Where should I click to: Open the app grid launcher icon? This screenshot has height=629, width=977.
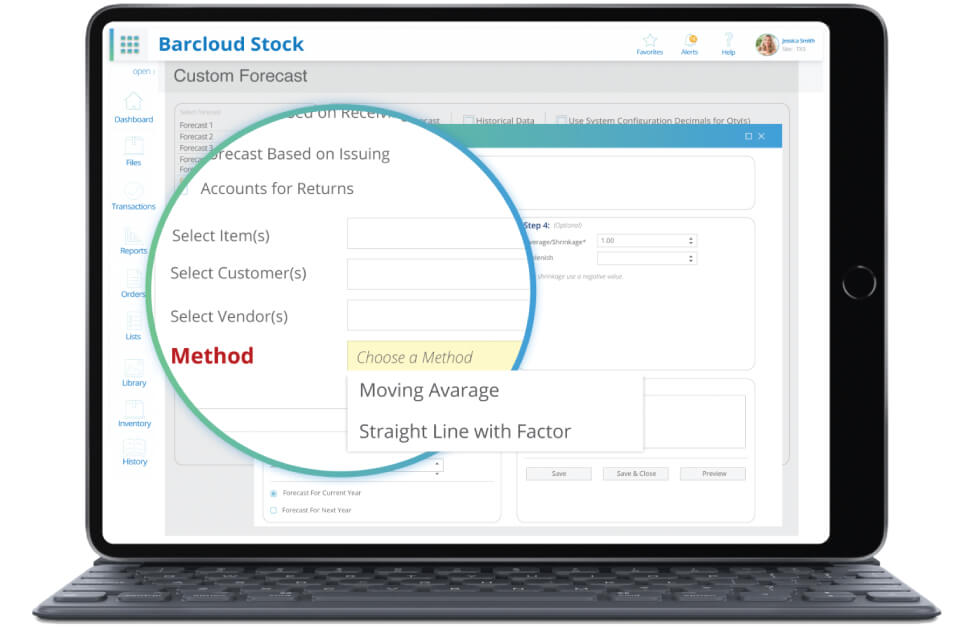(x=130, y=44)
